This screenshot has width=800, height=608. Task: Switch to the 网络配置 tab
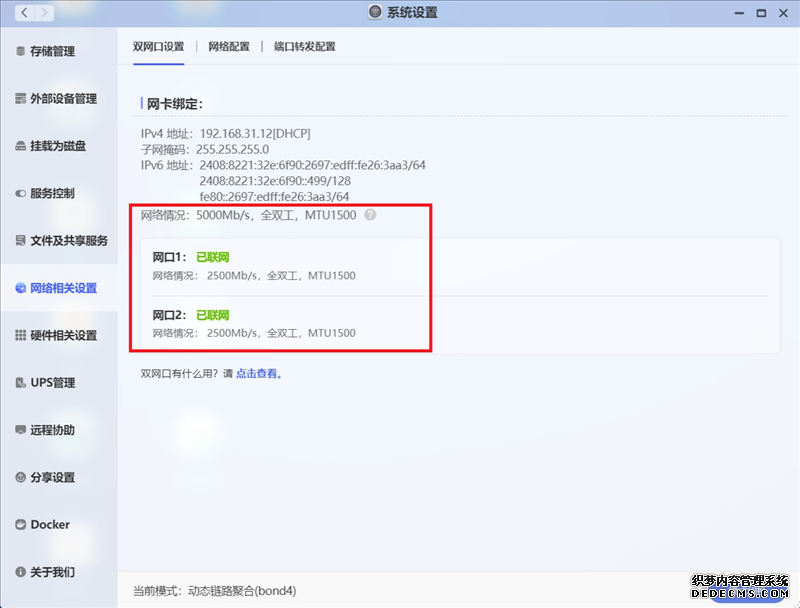[229, 46]
